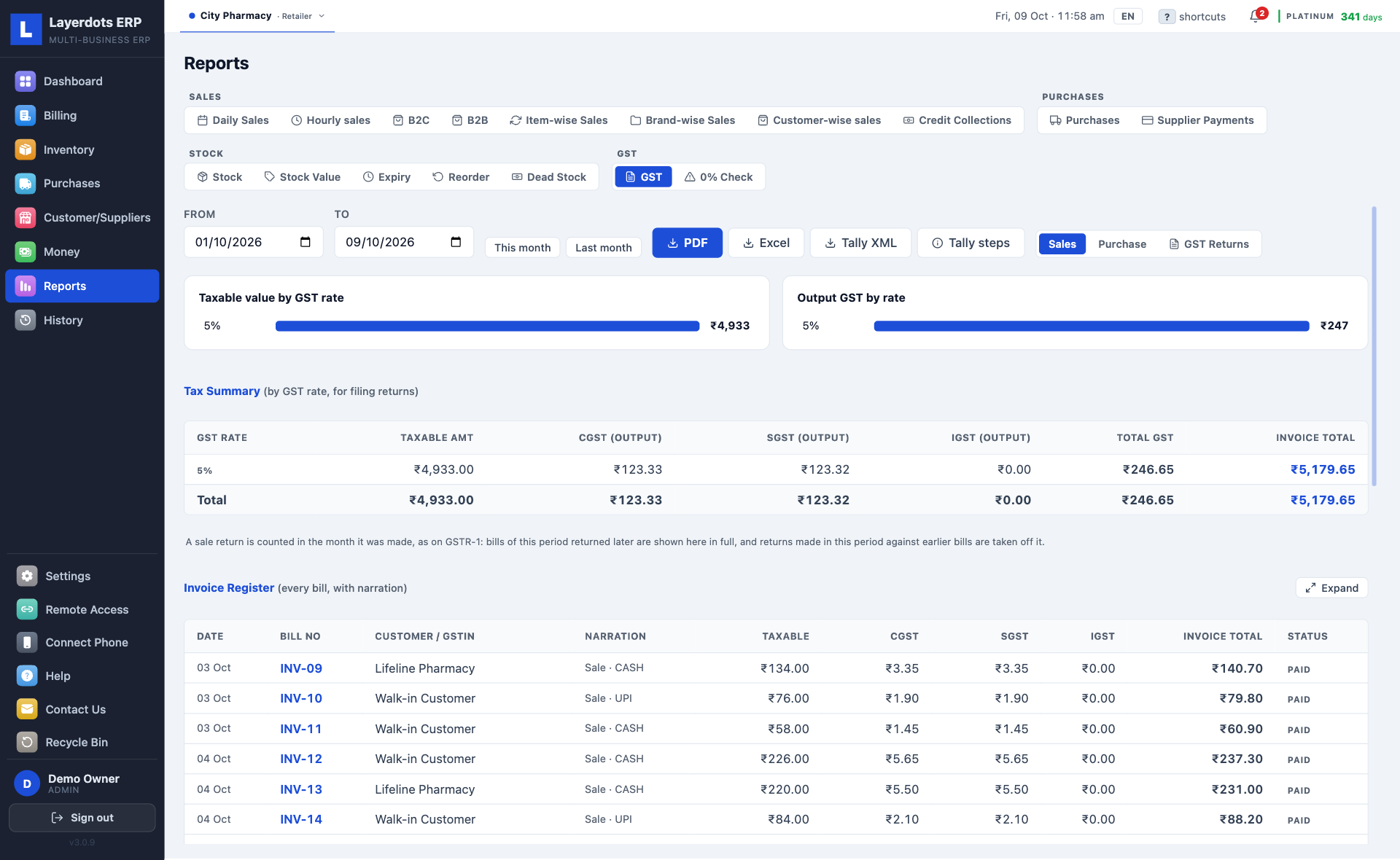Open the Supplier Payments report tab
The image size is (1400, 860).
[x=1197, y=120]
